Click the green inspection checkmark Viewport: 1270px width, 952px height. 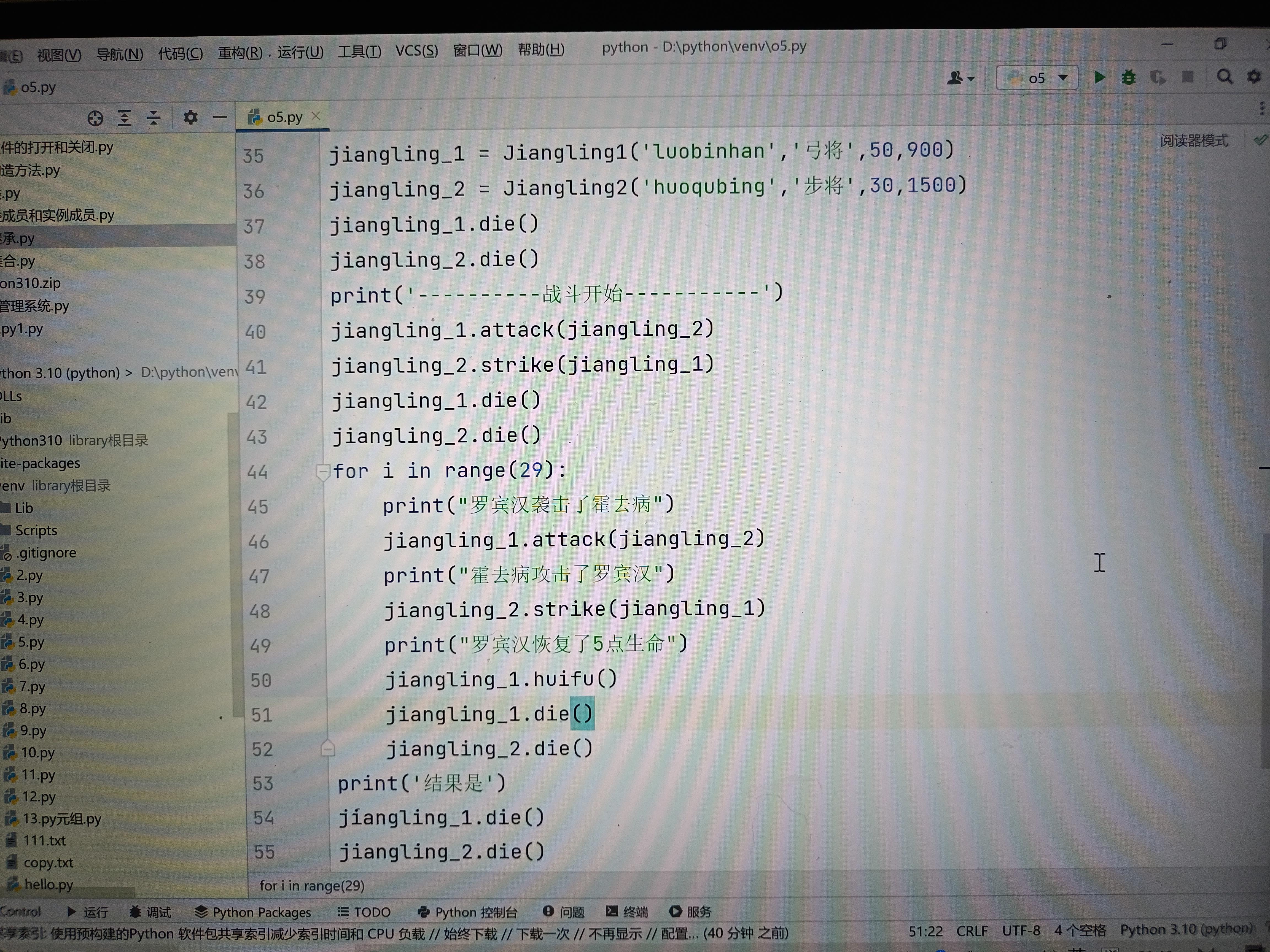1260,139
